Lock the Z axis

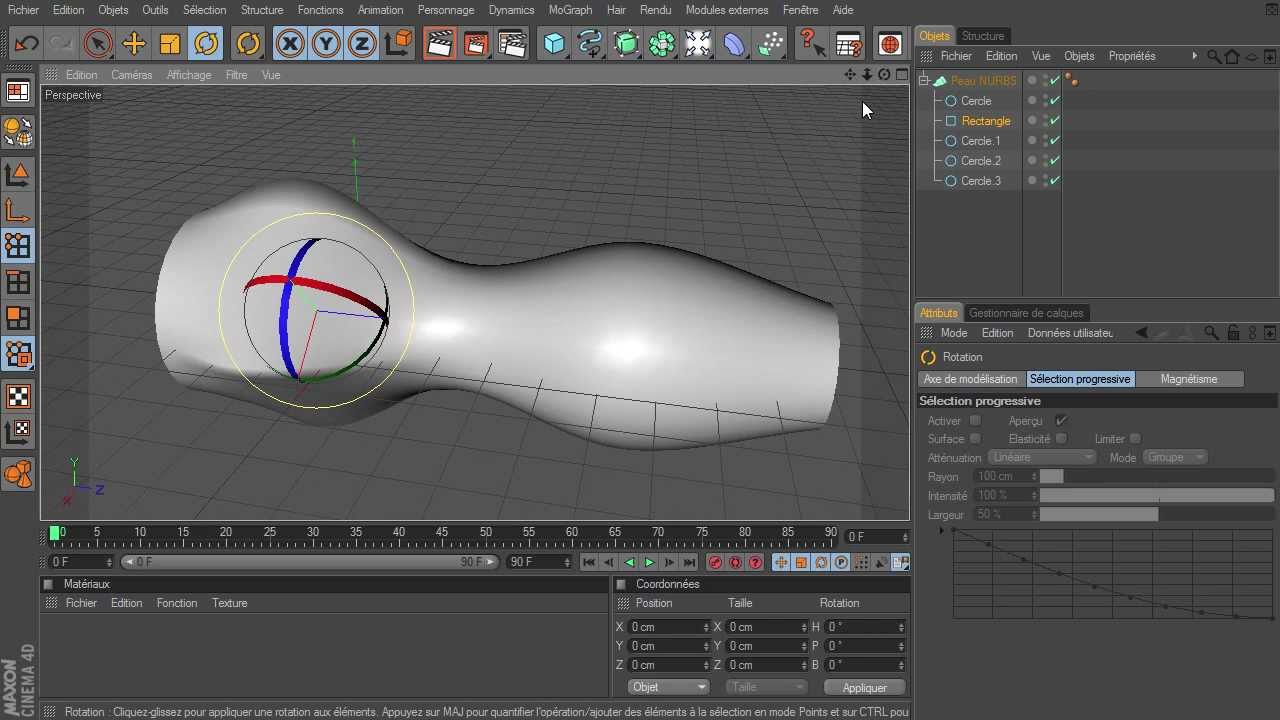(x=362, y=44)
